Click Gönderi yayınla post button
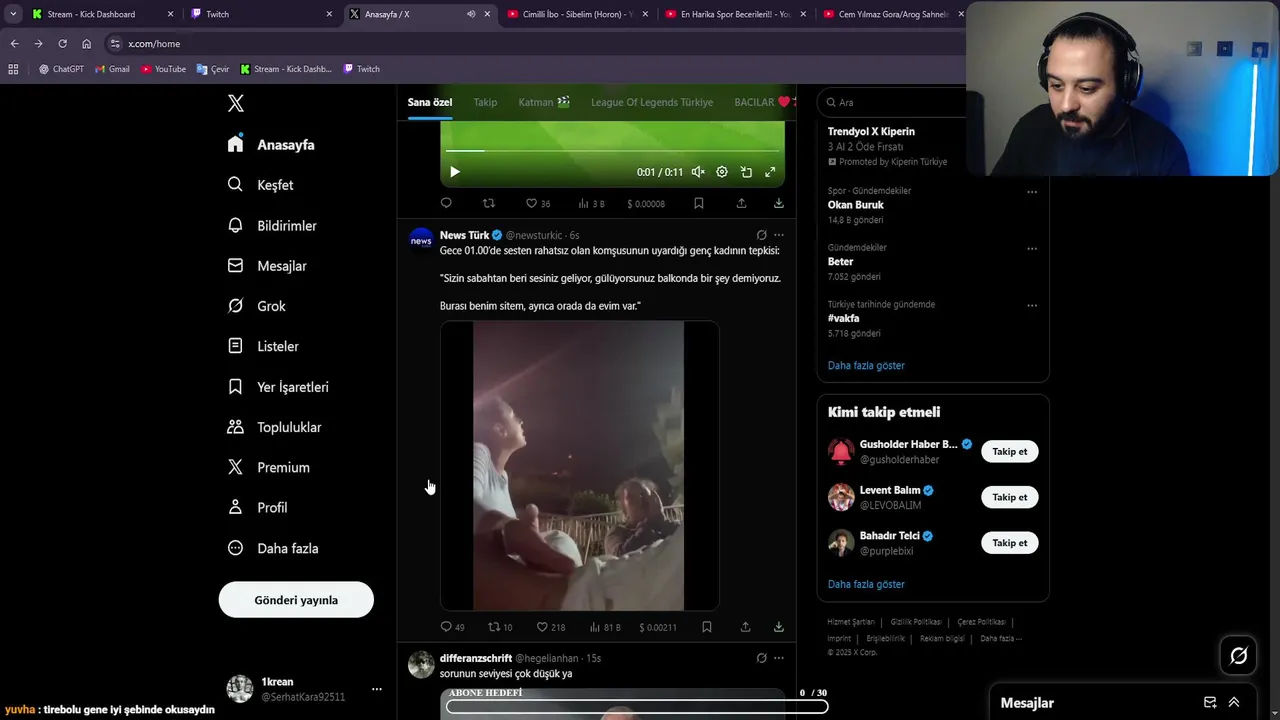 pyautogui.click(x=296, y=600)
